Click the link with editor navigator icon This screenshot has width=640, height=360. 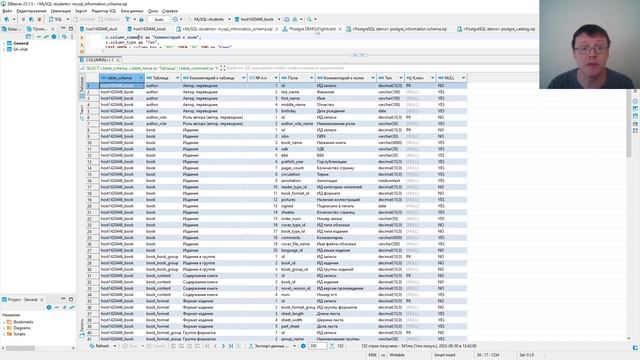tap(46, 37)
